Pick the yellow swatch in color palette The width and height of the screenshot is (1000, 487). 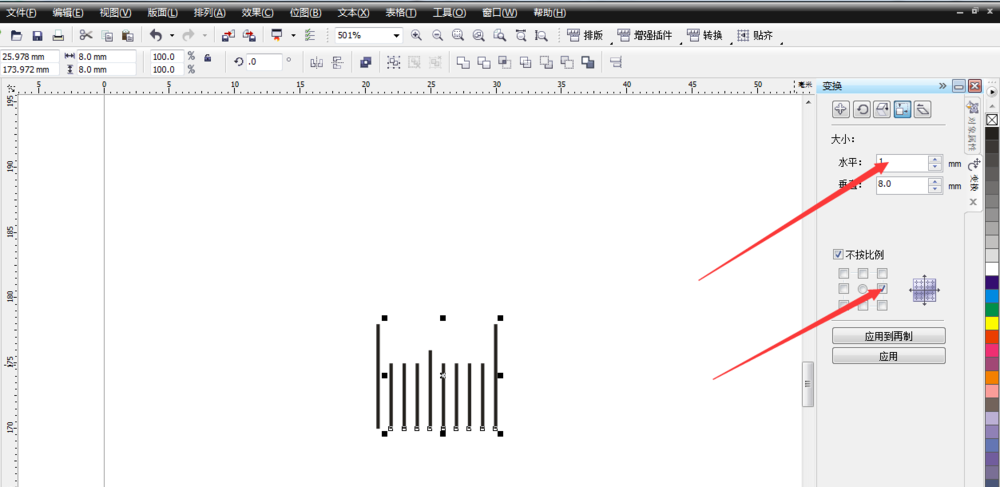tap(992, 323)
